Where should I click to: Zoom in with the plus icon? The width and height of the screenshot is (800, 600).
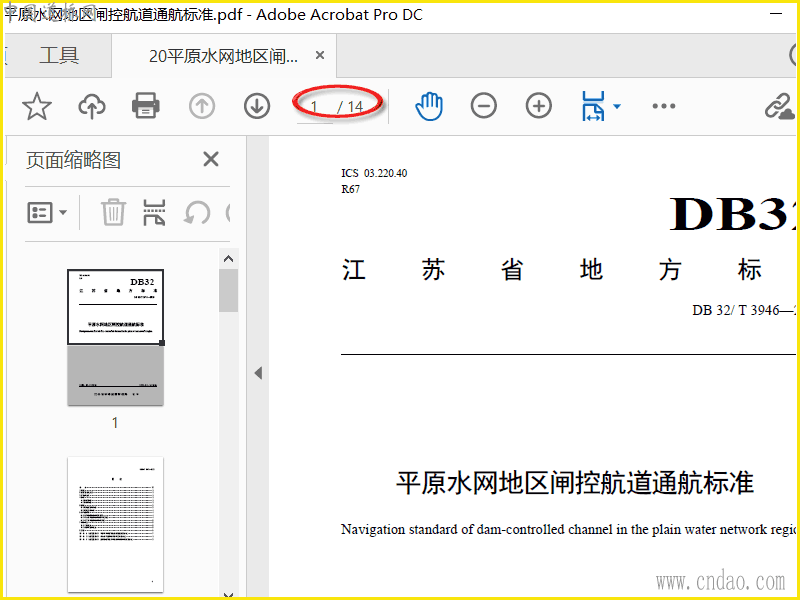(539, 106)
